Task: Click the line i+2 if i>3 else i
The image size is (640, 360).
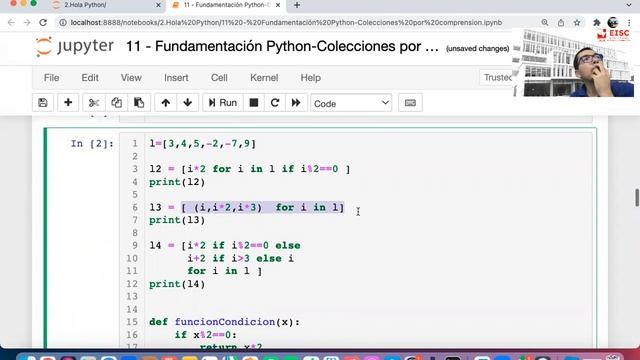Action: pos(240,258)
